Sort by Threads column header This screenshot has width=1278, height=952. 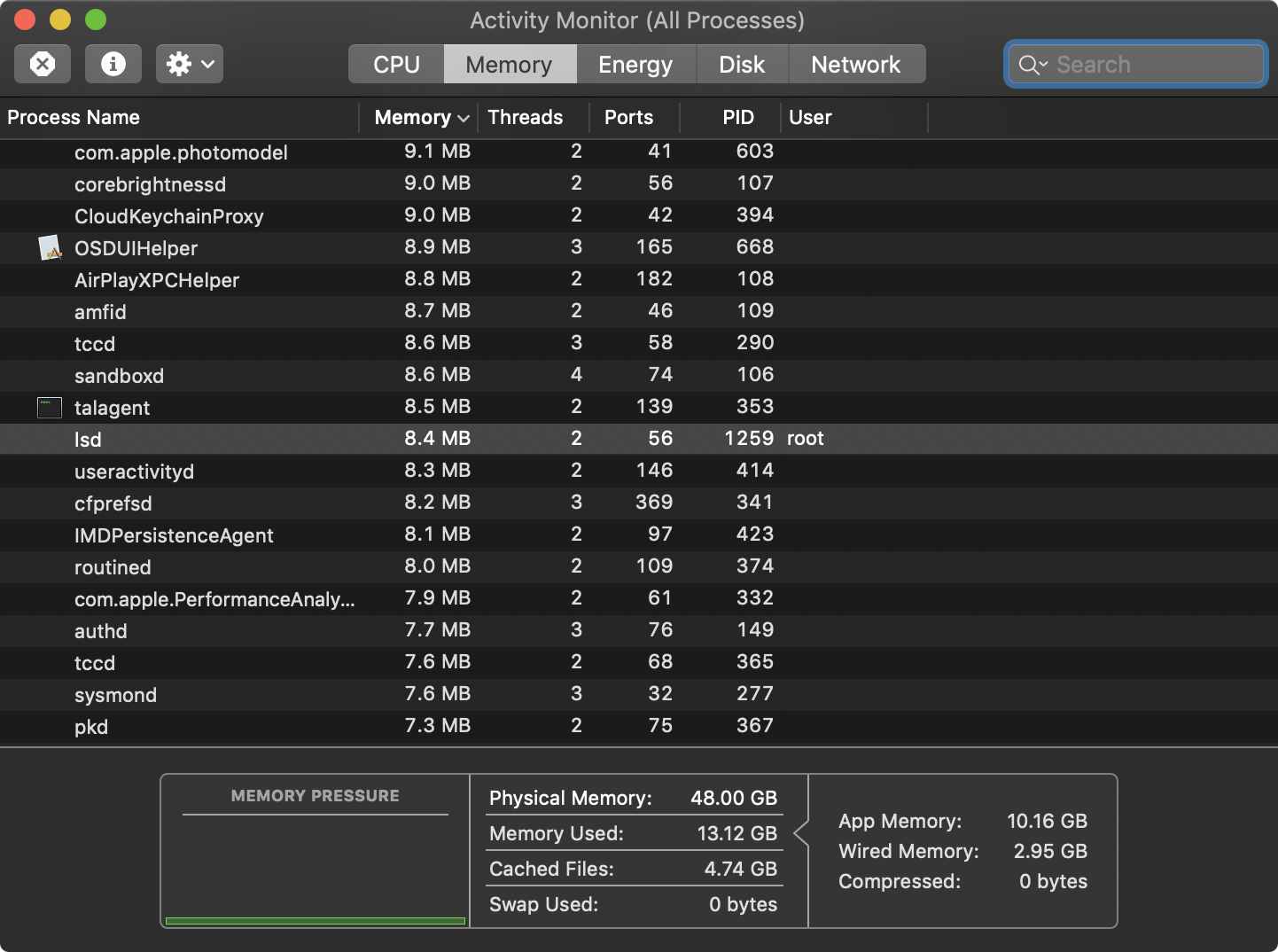point(526,118)
